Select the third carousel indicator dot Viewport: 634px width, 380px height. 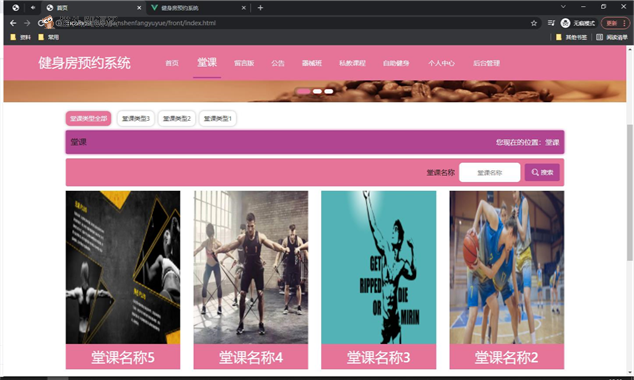(x=329, y=91)
